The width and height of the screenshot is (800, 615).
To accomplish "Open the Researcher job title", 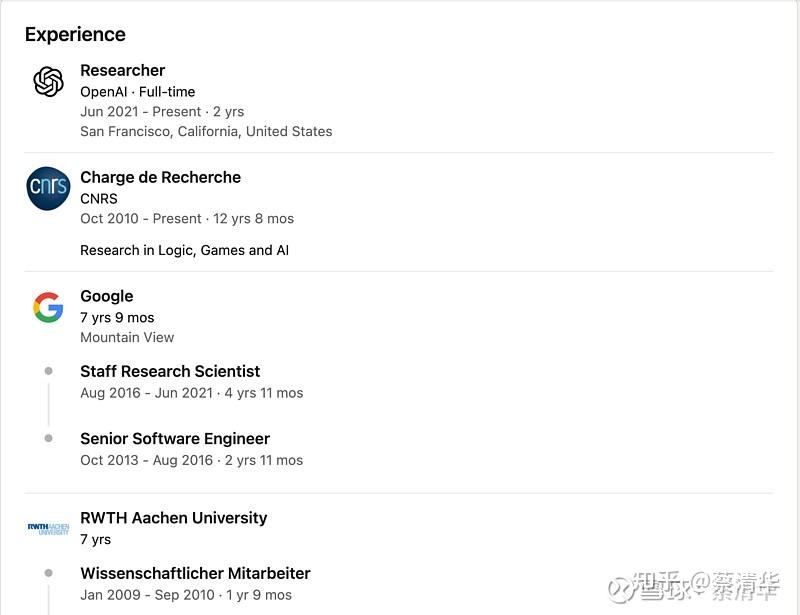I will click(x=122, y=70).
